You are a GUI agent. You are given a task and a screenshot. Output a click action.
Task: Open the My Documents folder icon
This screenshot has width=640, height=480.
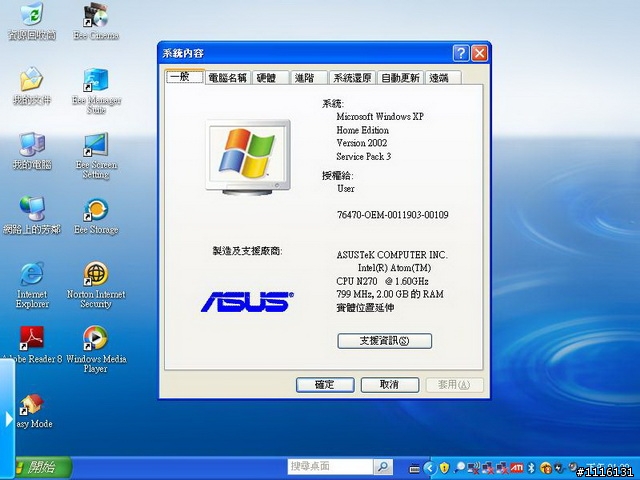[x=32, y=86]
